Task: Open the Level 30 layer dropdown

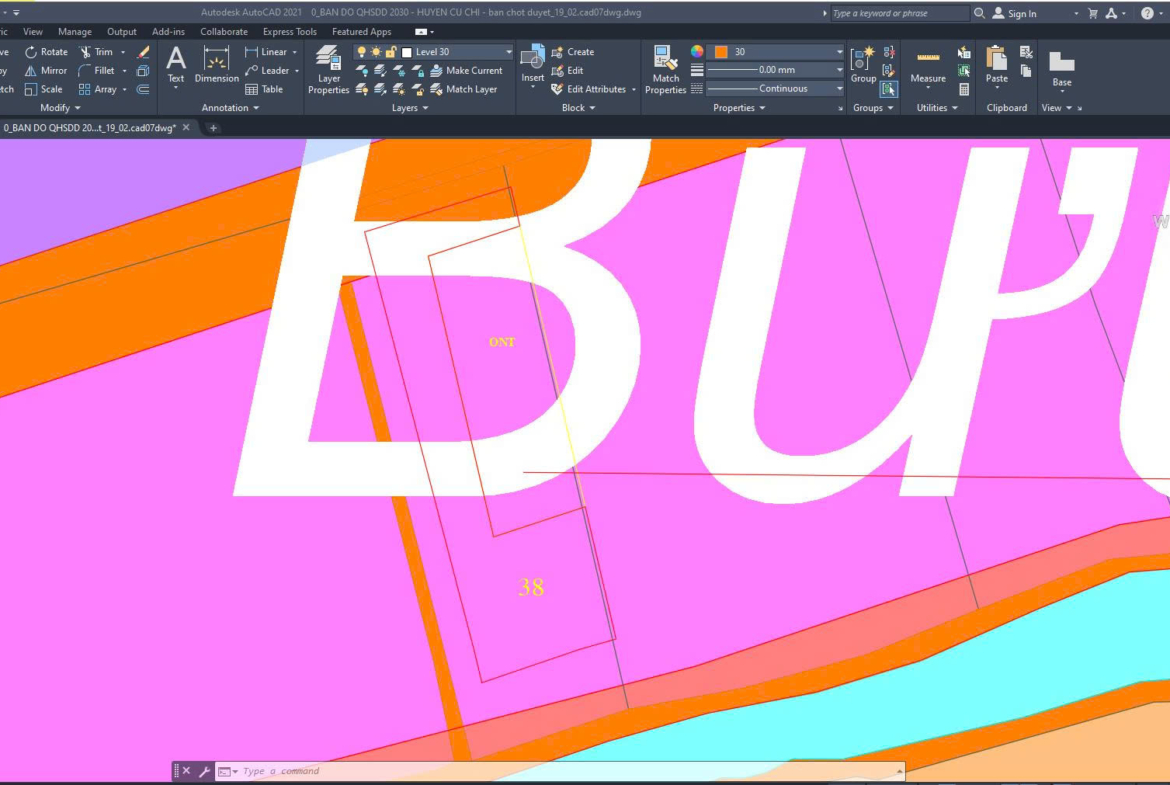Action: pos(508,52)
